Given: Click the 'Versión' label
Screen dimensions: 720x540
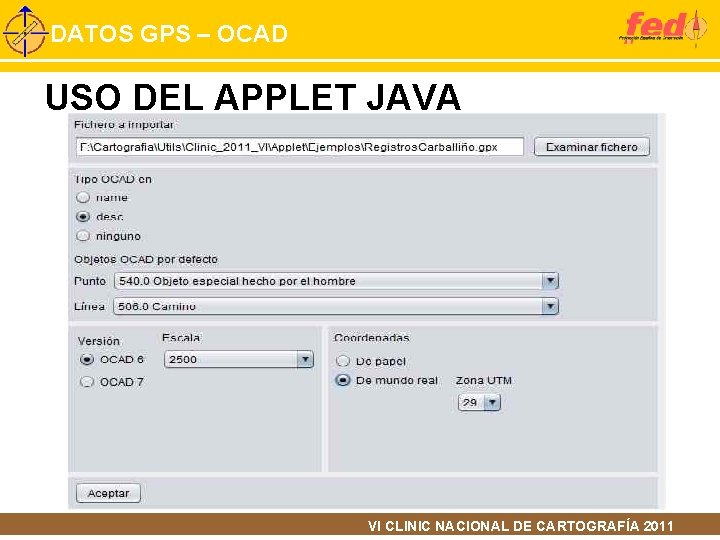Looking at the screenshot, I should (99, 341).
